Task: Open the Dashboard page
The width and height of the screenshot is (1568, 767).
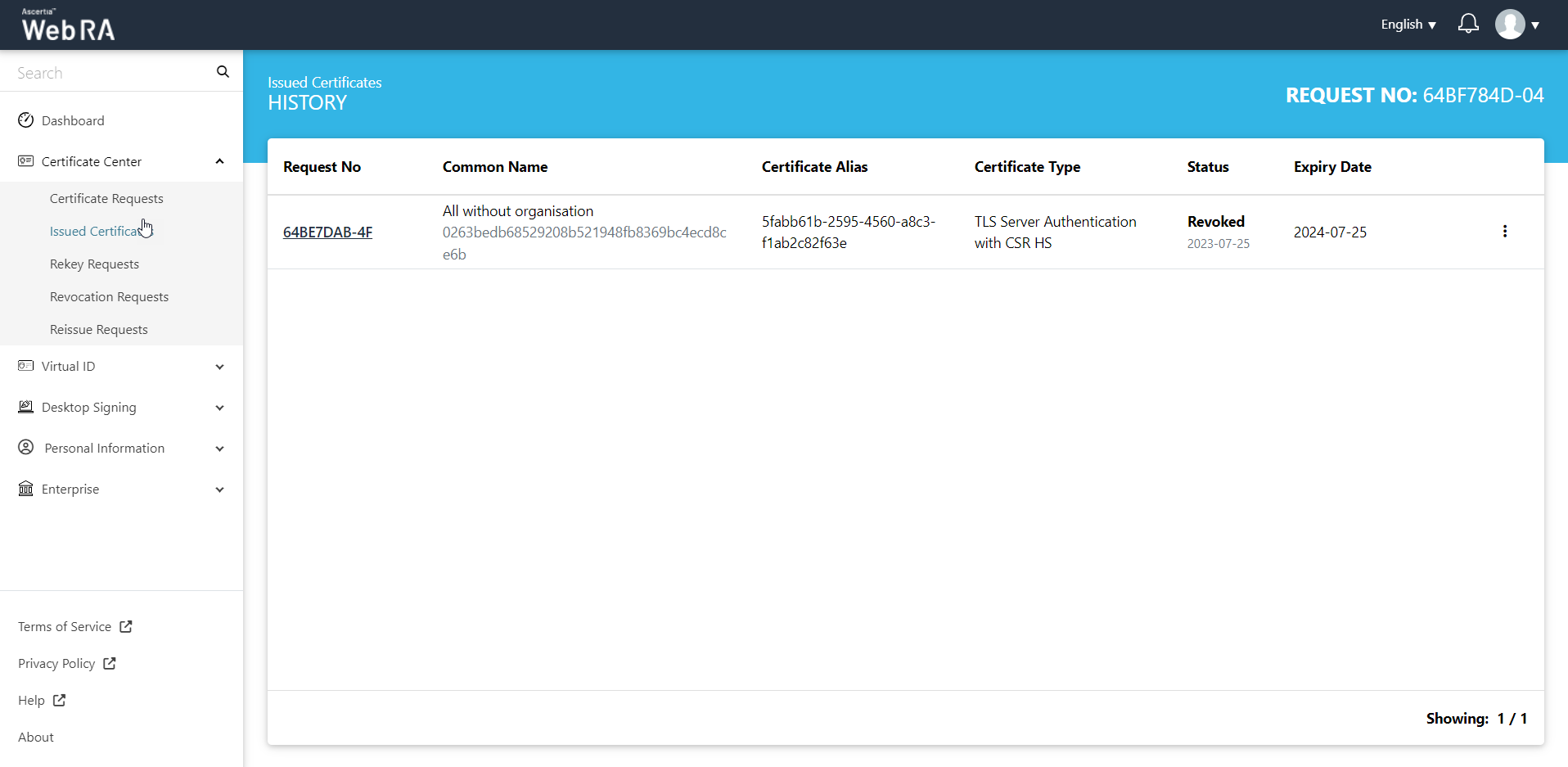Action: tap(73, 120)
